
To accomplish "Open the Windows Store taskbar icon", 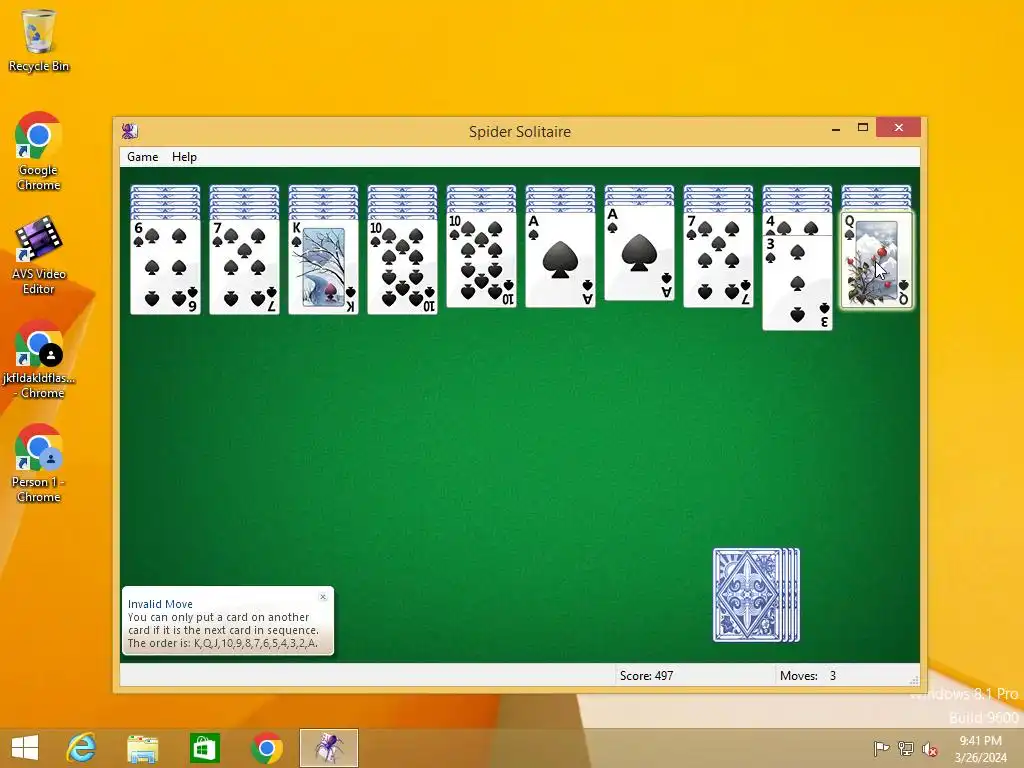I will [204, 748].
